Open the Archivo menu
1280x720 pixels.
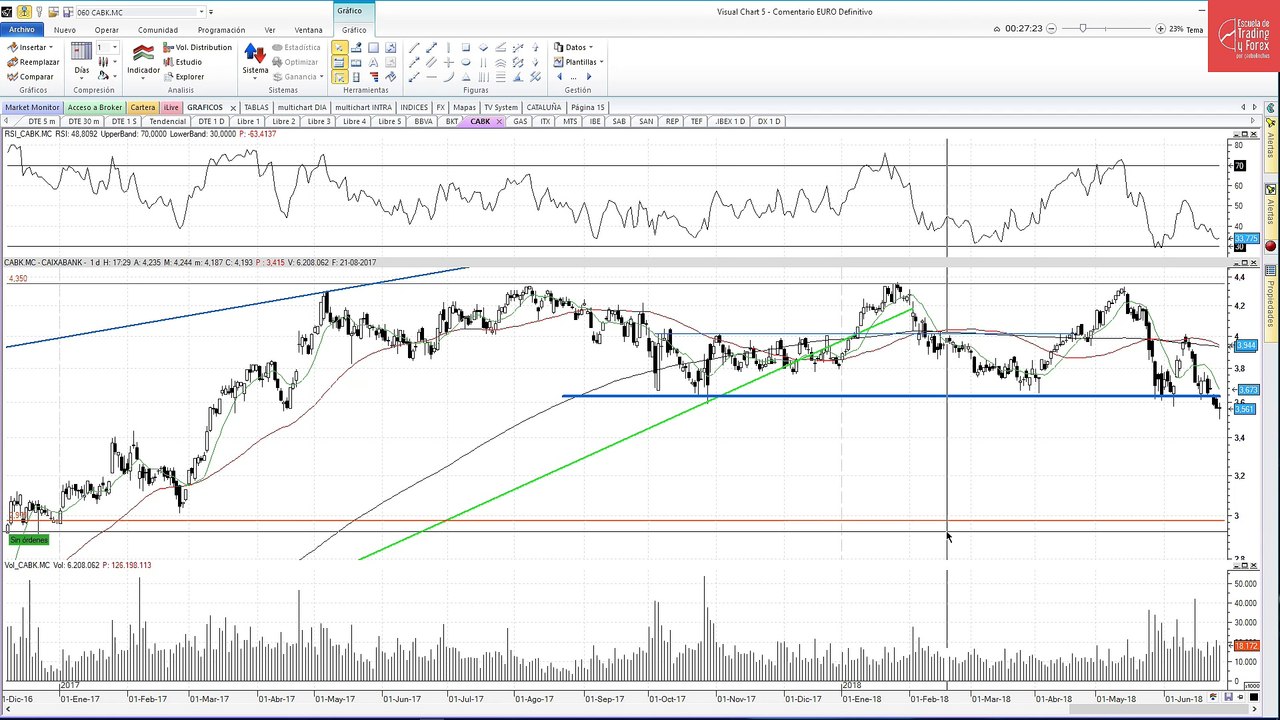[x=21, y=30]
